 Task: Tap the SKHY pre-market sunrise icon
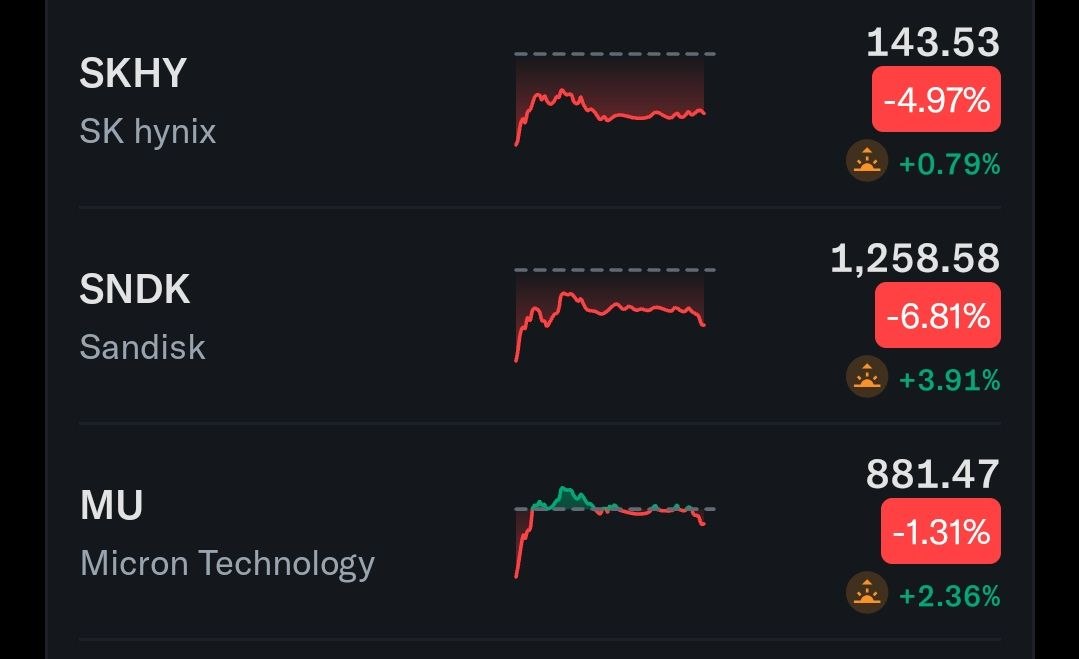866,161
